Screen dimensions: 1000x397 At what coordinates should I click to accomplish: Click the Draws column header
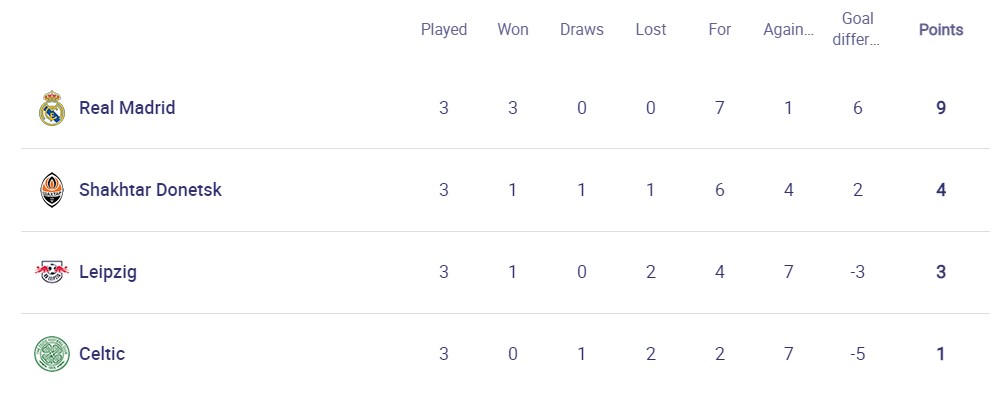coord(582,29)
